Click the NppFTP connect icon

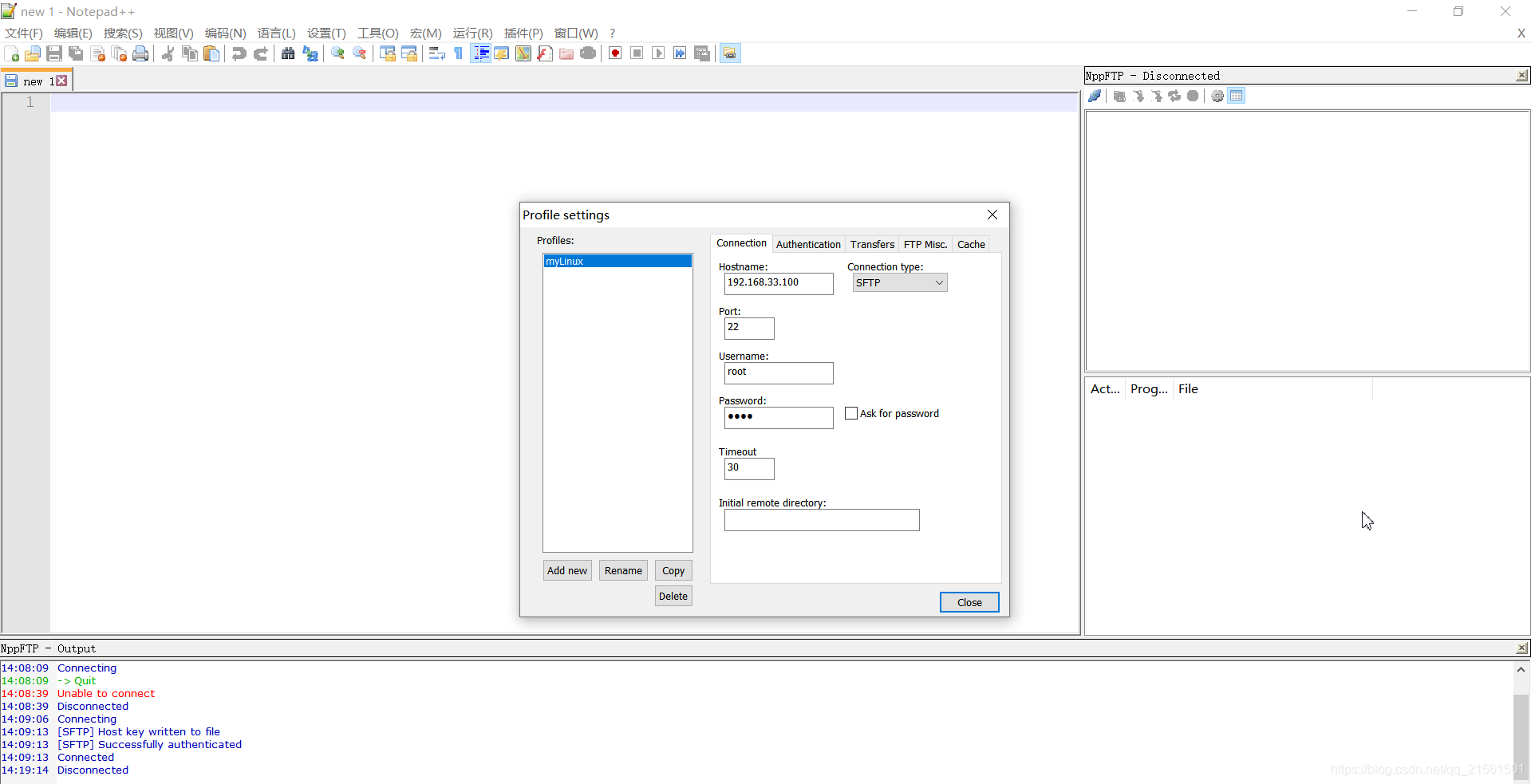pyautogui.click(x=1095, y=96)
